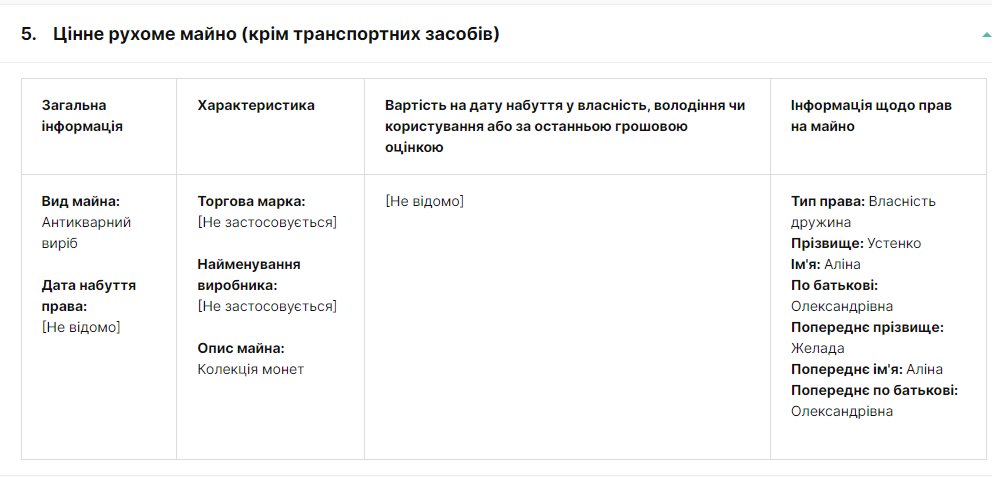Collapse section 5 using the arrow icon
Viewport: 992px width, 477px height.
pyautogui.click(x=986, y=35)
